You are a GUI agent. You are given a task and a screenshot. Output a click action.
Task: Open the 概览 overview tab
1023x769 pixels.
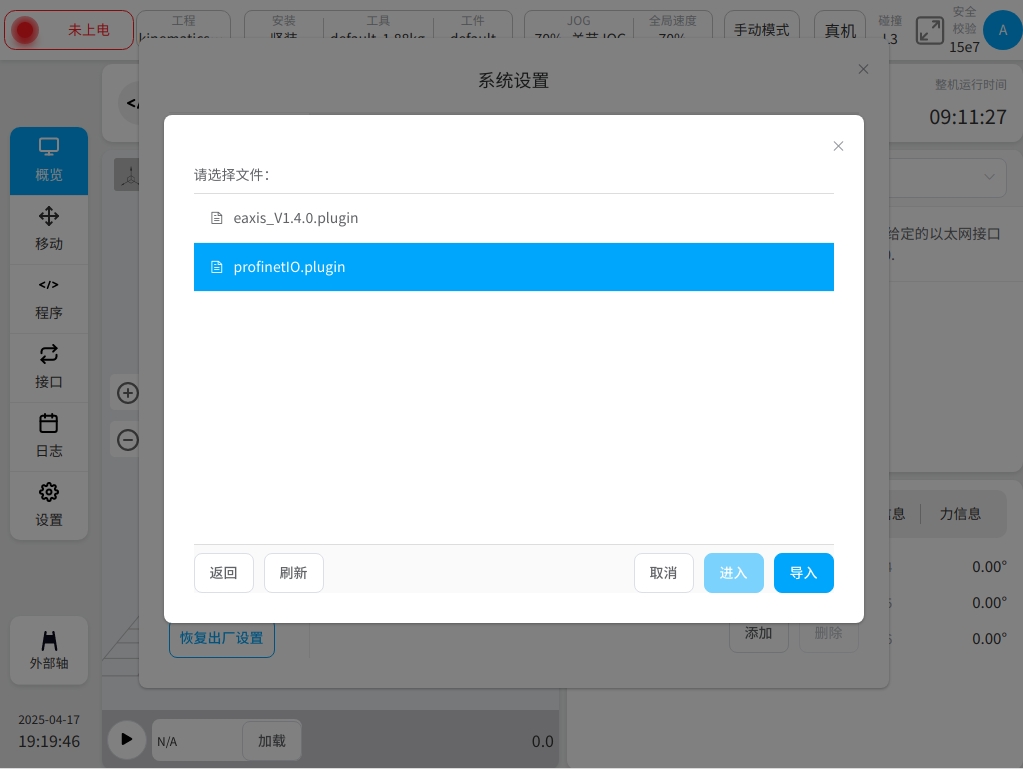tap(49, 160)
